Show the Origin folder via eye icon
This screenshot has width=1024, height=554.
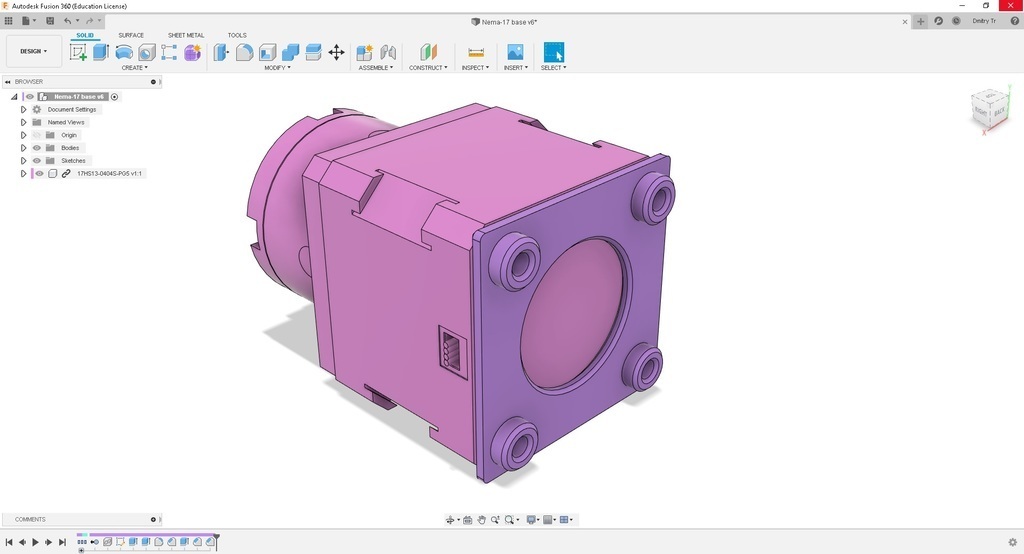37,135
